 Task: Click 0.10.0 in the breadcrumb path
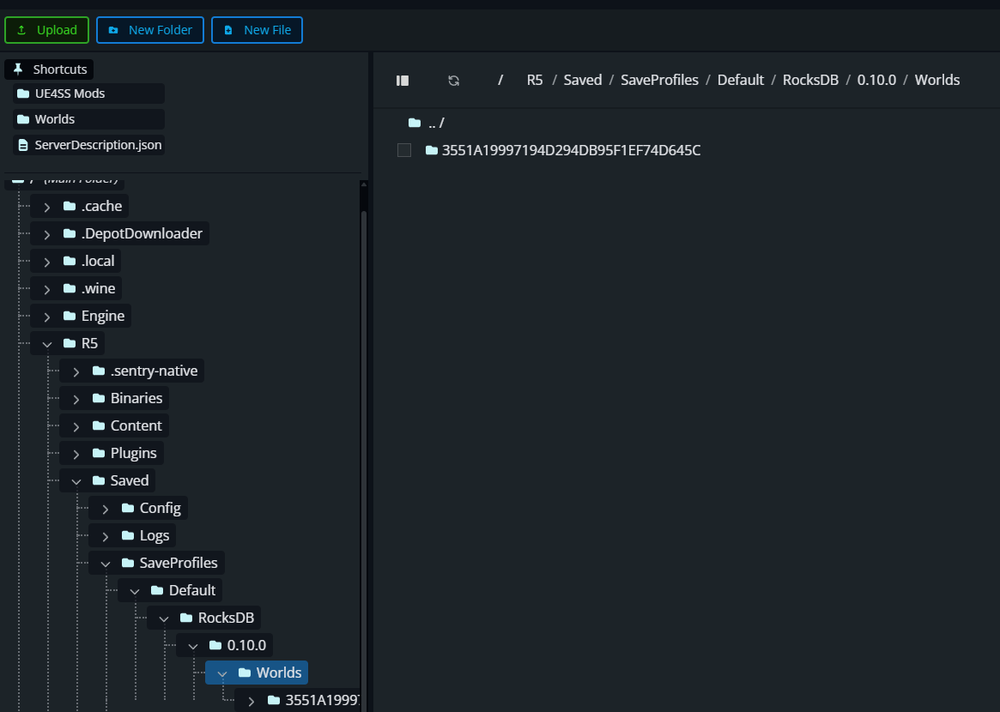pyautogui.click(x=876, y=79)
